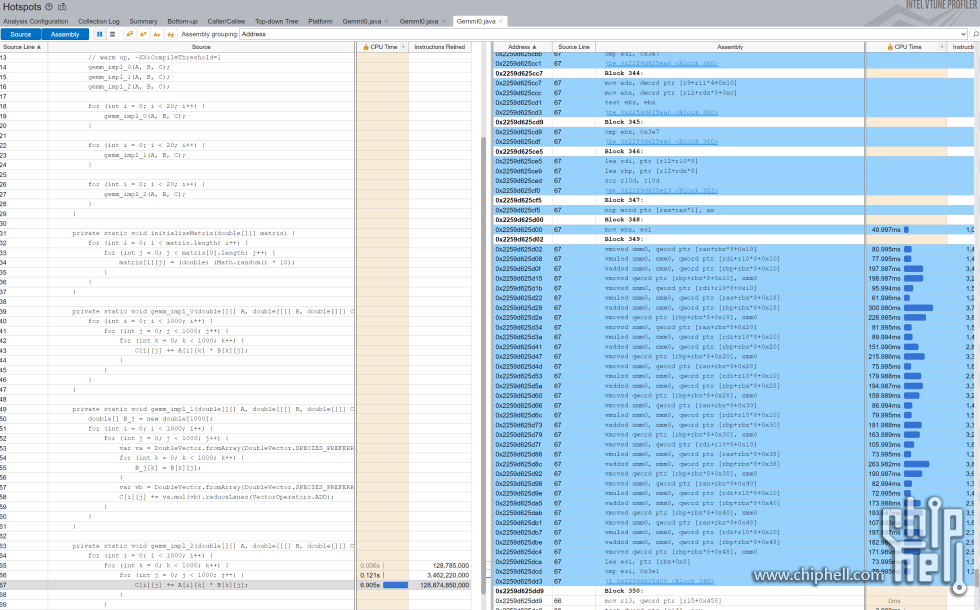Select the 'Block 345:' assembly row

pyautogui.click(x=734, y=122)
